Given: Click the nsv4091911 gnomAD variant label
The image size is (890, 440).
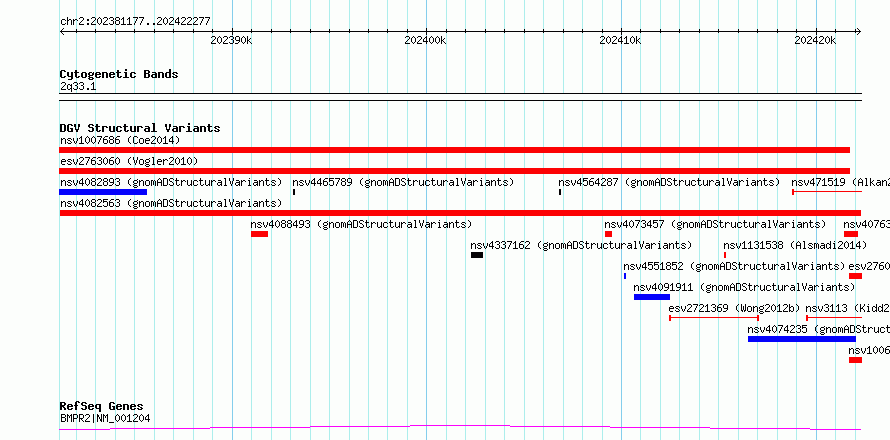Looking at the screenshot, I should pos(744,287).
